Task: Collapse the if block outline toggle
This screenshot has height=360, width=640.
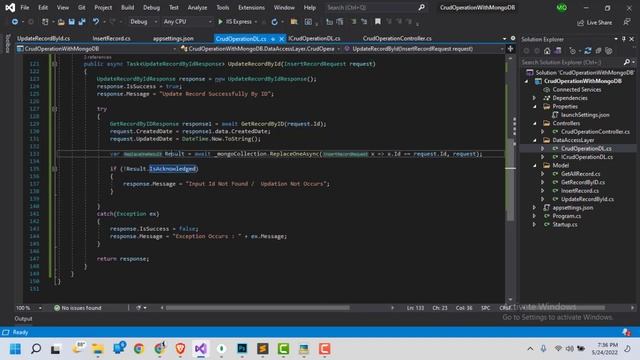Action: click(54, 169)
